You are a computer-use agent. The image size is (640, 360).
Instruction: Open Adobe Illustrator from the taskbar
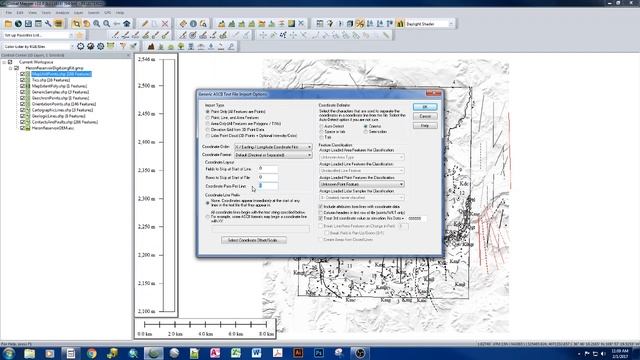298,353
